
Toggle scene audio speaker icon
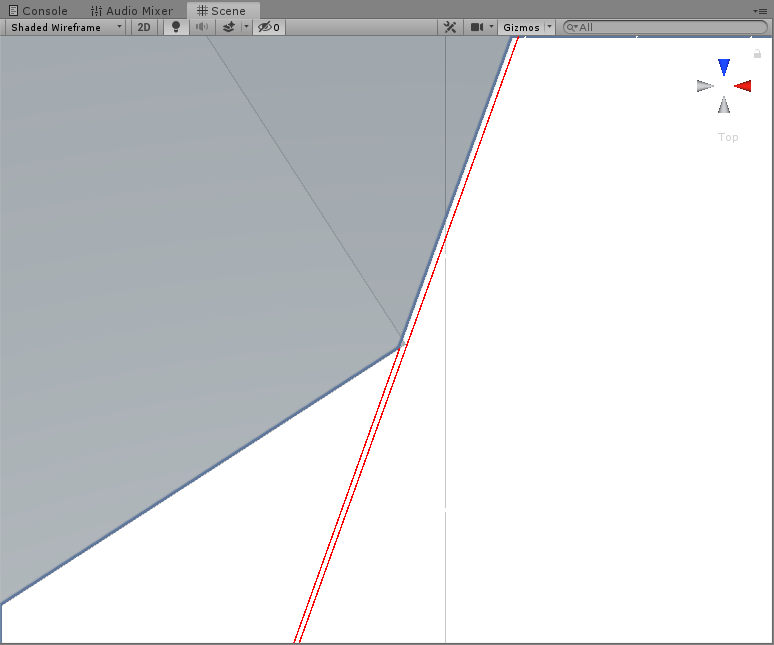click(x=202, y=27)
